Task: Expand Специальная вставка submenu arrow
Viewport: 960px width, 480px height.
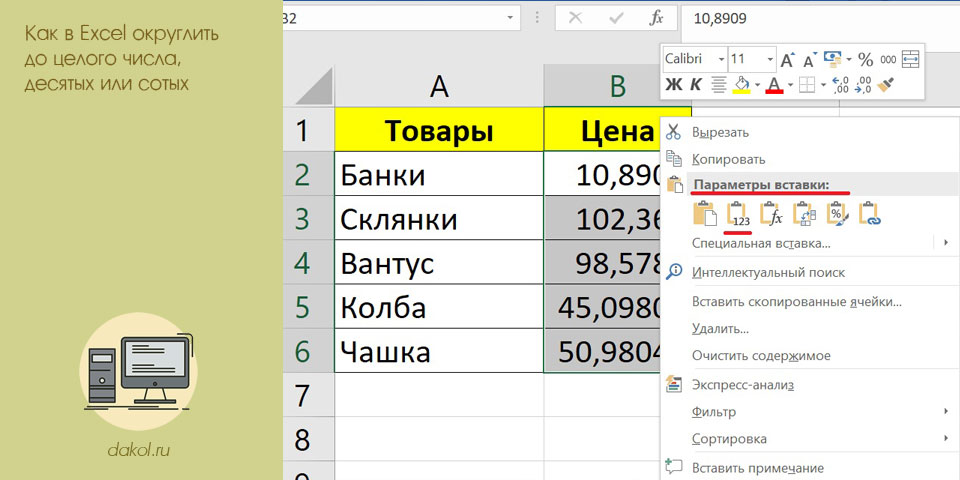Action: pos(946,243)
